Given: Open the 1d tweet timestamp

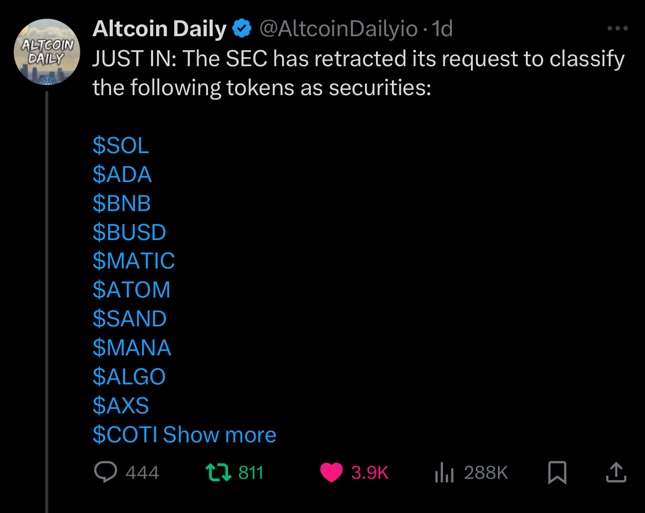Looking at the screenshot, I should pyautogui.click(x=443, y=29).
